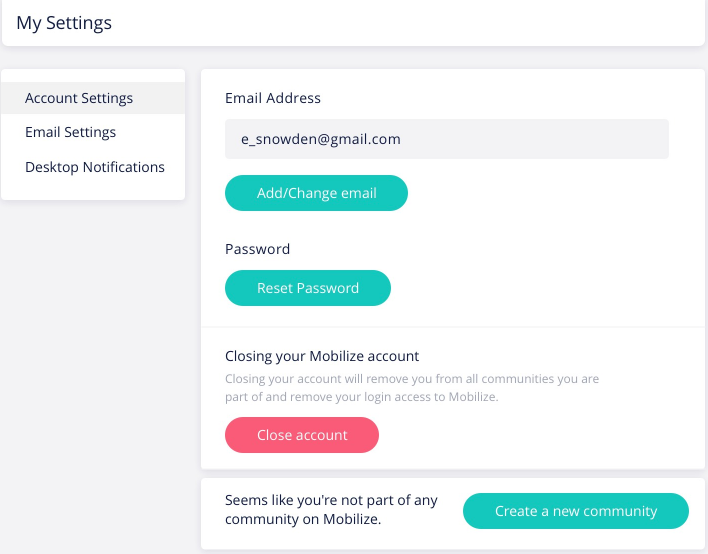This screenshot has width=708, height=554.
Task: Click the gray account-closing description text
Action: [412, 388]
